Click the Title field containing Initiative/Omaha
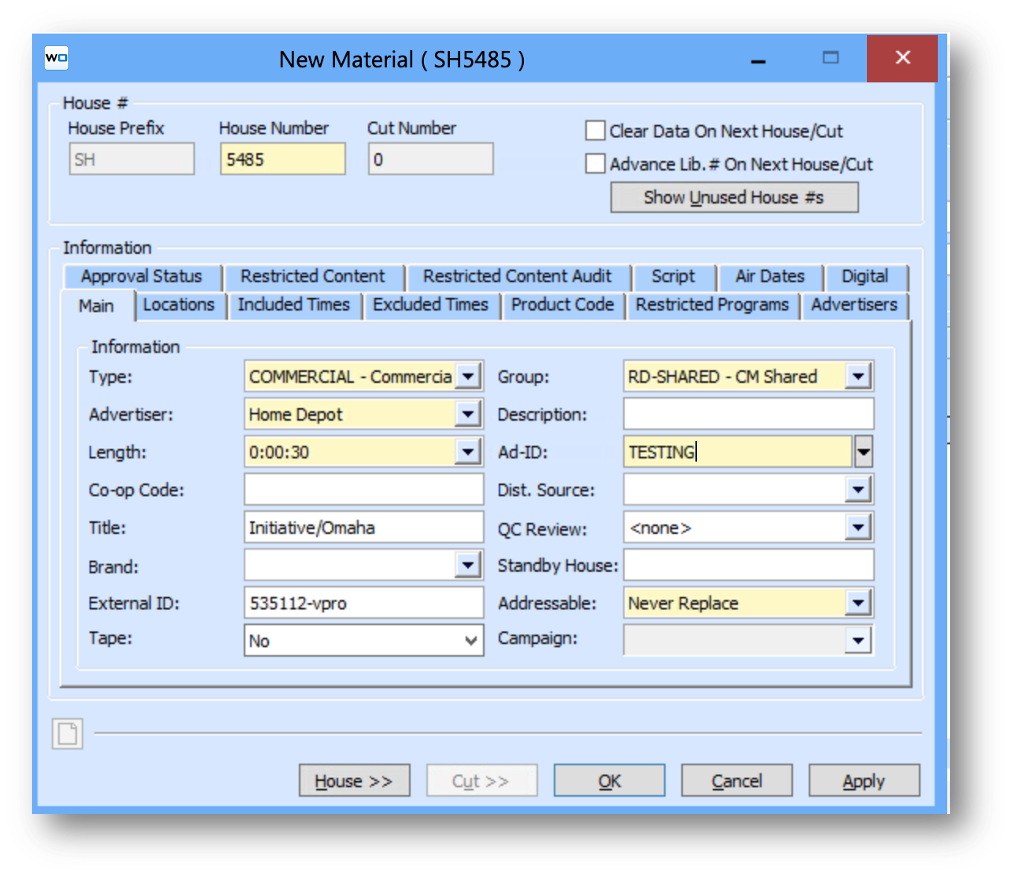 point(364,527)
